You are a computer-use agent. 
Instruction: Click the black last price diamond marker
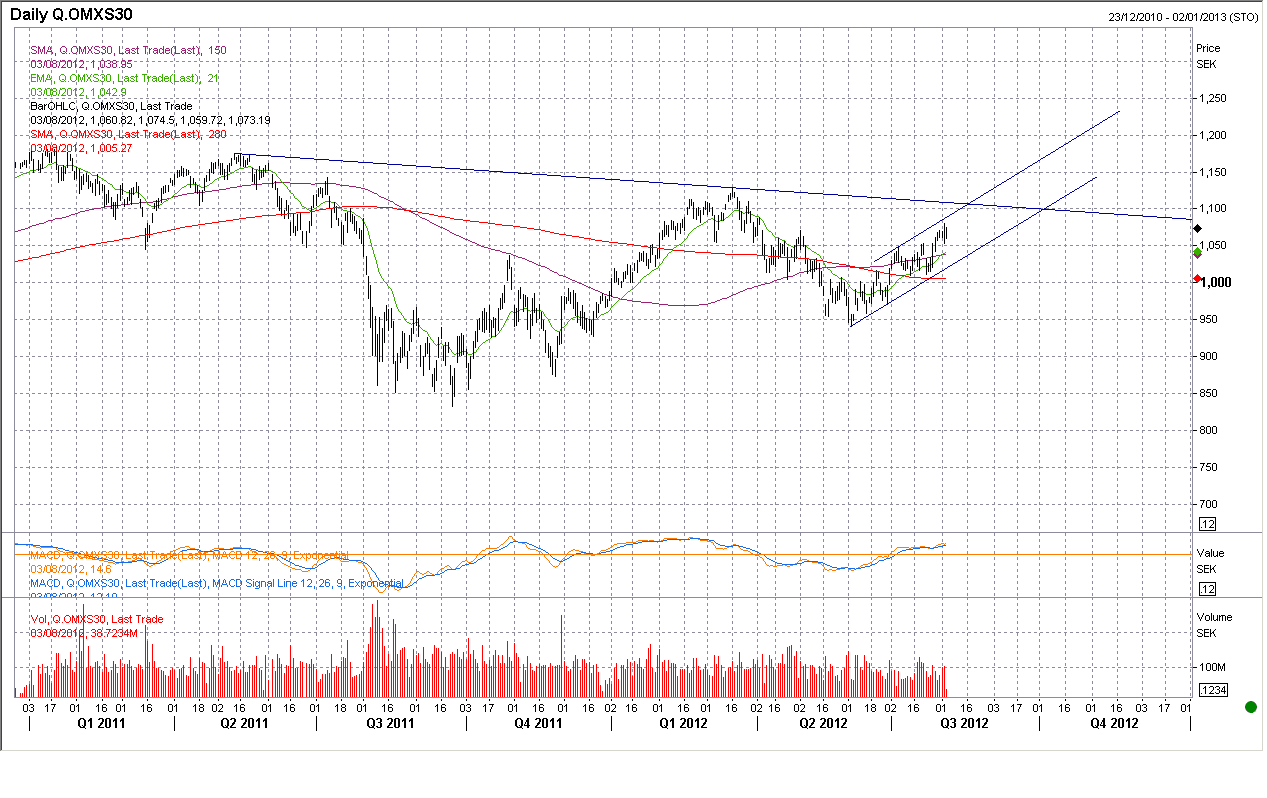coord(1198,229)
